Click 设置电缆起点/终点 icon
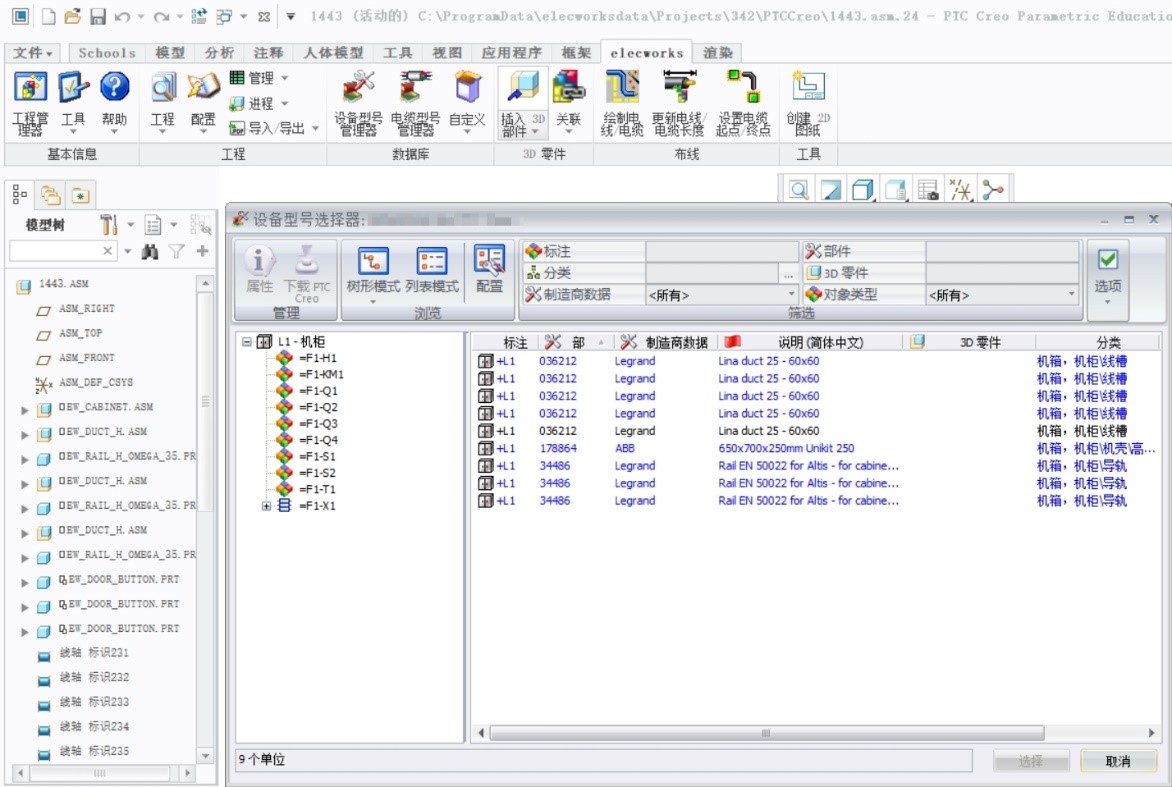The width and height of the screenshot is (1172, 787). pos(743,103)
